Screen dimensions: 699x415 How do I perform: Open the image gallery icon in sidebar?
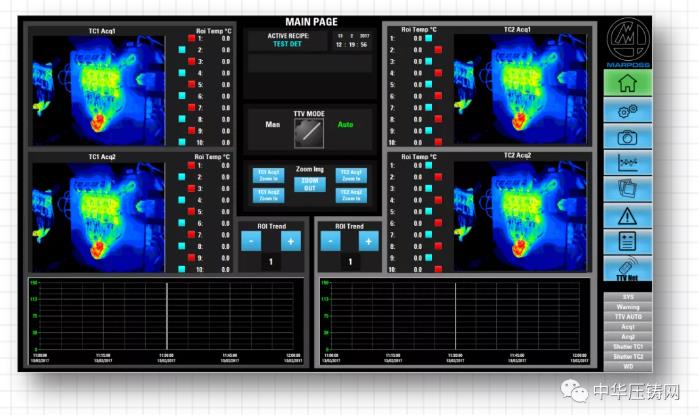coord(628,188)
